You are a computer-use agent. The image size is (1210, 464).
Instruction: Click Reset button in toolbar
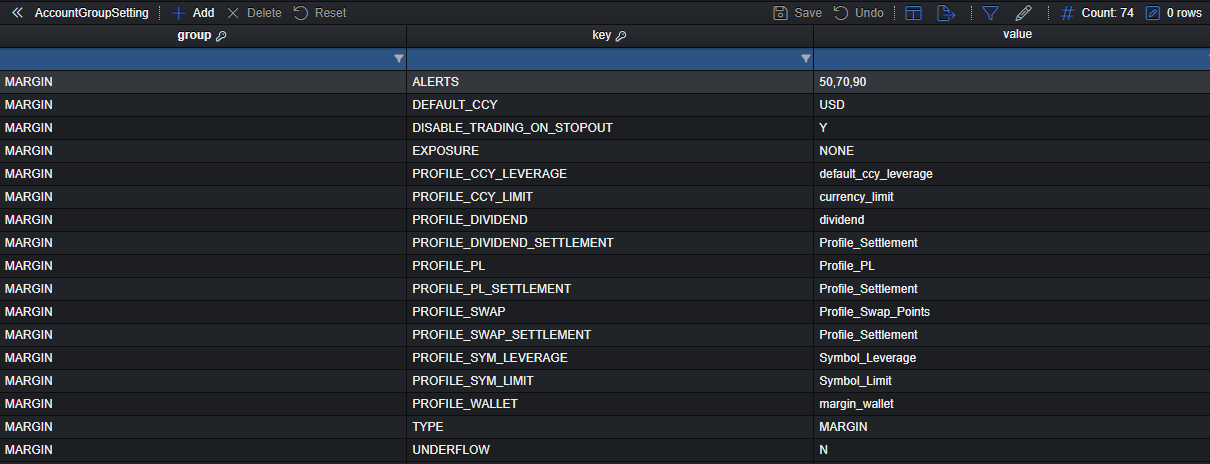[x=320, y=13]
